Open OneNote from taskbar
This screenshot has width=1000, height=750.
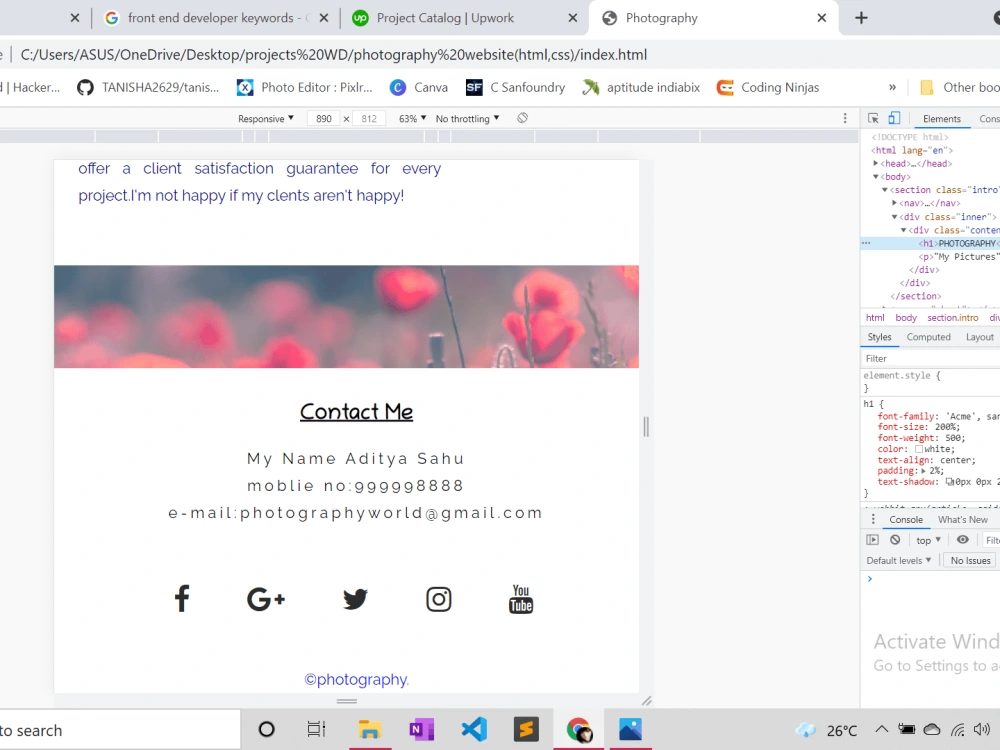click(422, 730)
